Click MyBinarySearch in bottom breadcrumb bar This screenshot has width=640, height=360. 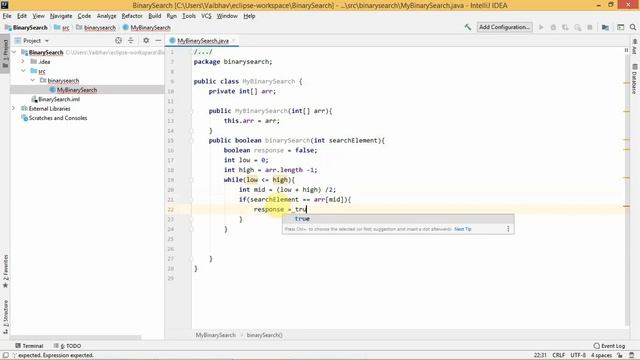216,335
